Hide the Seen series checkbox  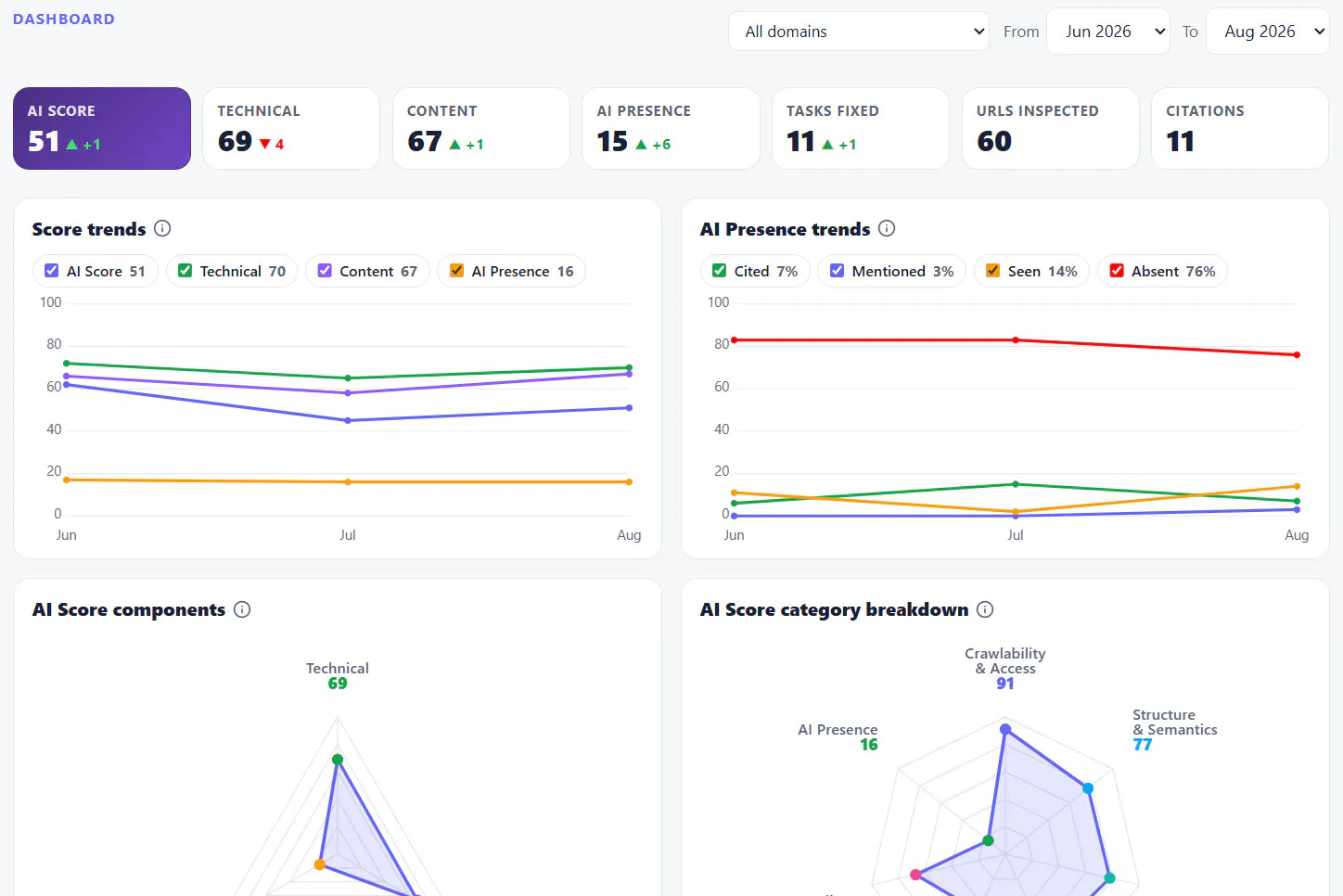[993, 271]
